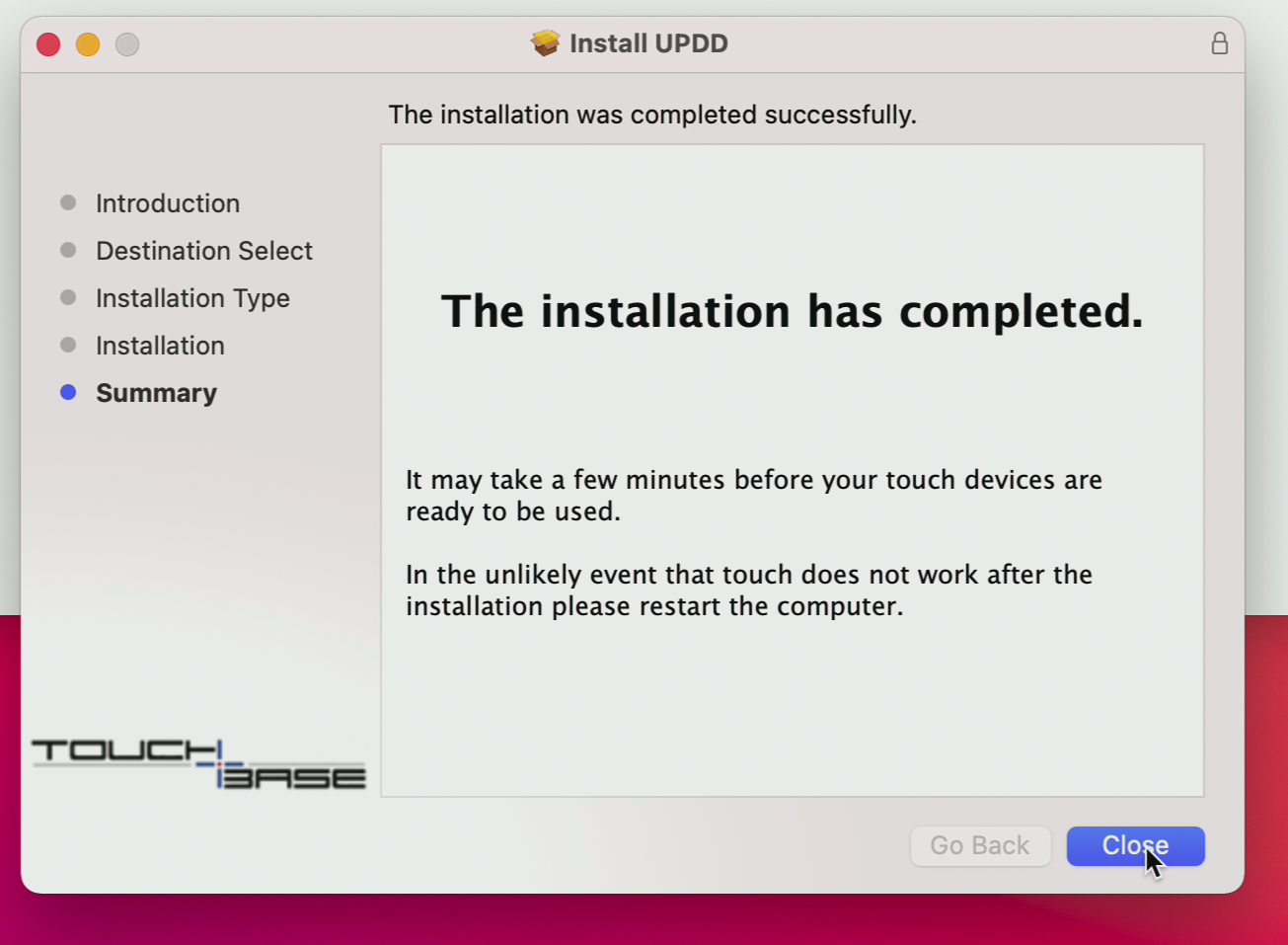Click the "installation was completed successfully" message

point(652,115)
